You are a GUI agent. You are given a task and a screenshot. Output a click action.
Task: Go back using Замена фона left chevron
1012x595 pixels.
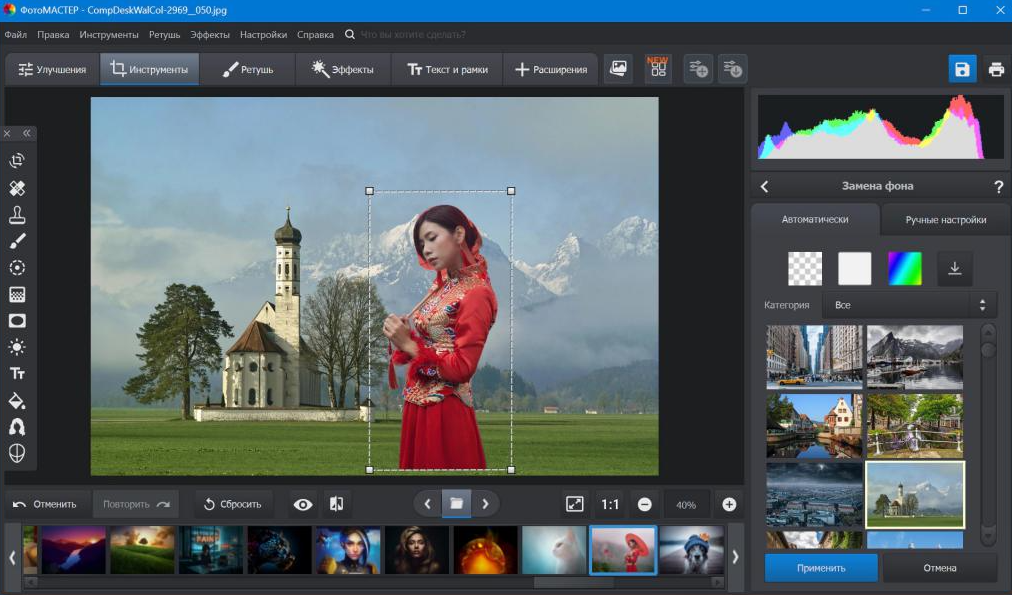pos(765,187)
